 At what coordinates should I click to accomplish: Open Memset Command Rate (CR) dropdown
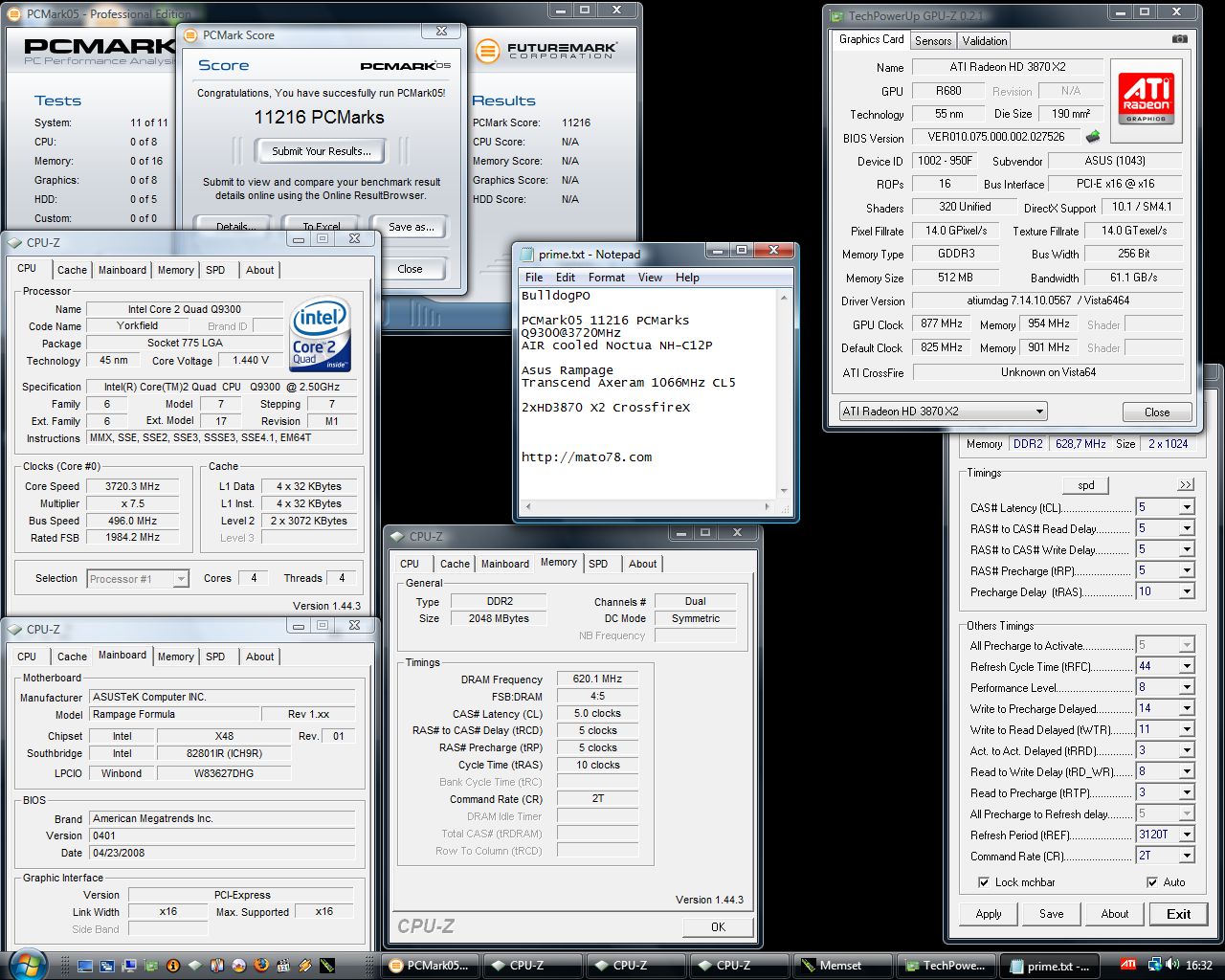click(x=1187, y=856)
